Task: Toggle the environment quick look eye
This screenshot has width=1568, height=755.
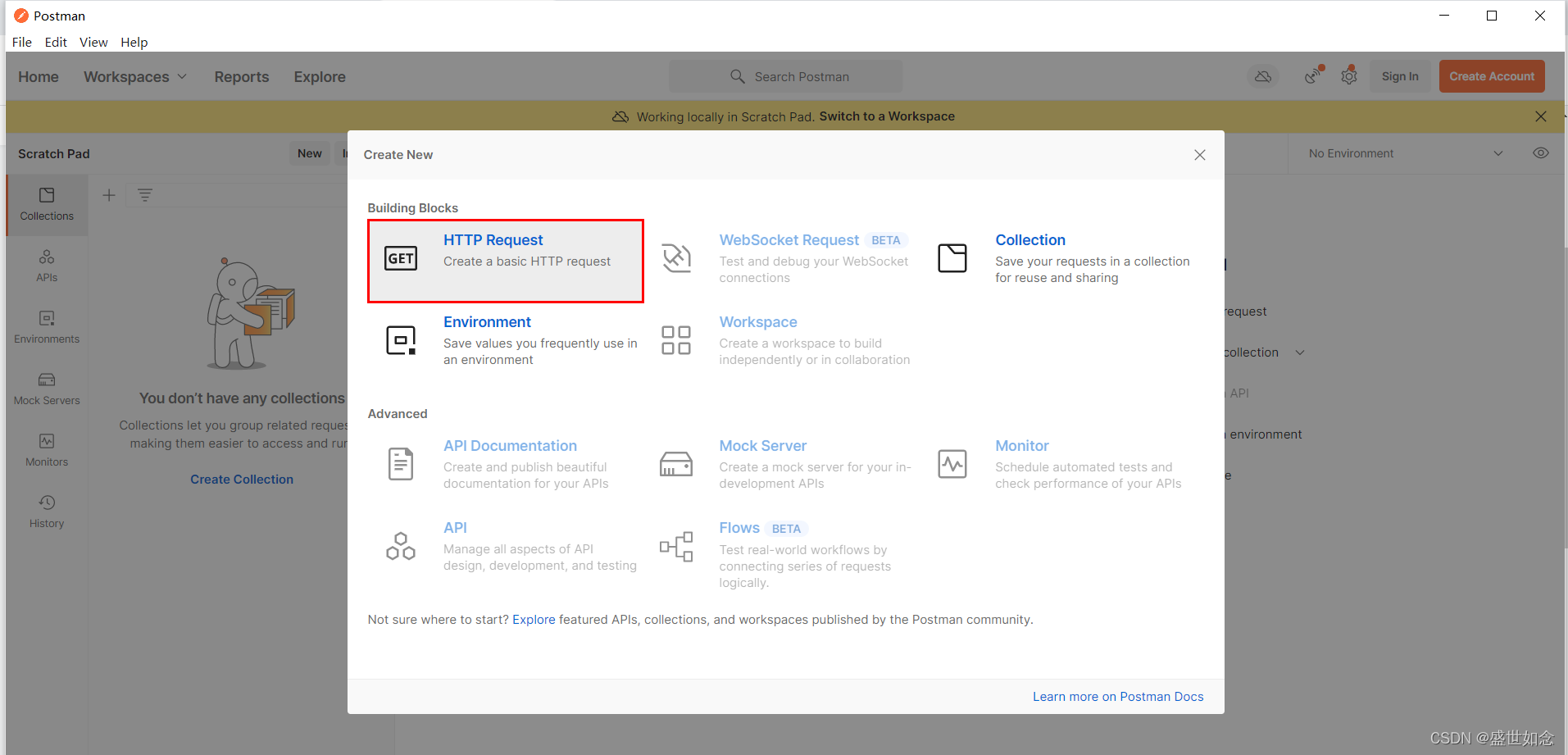Action: 1541,153
